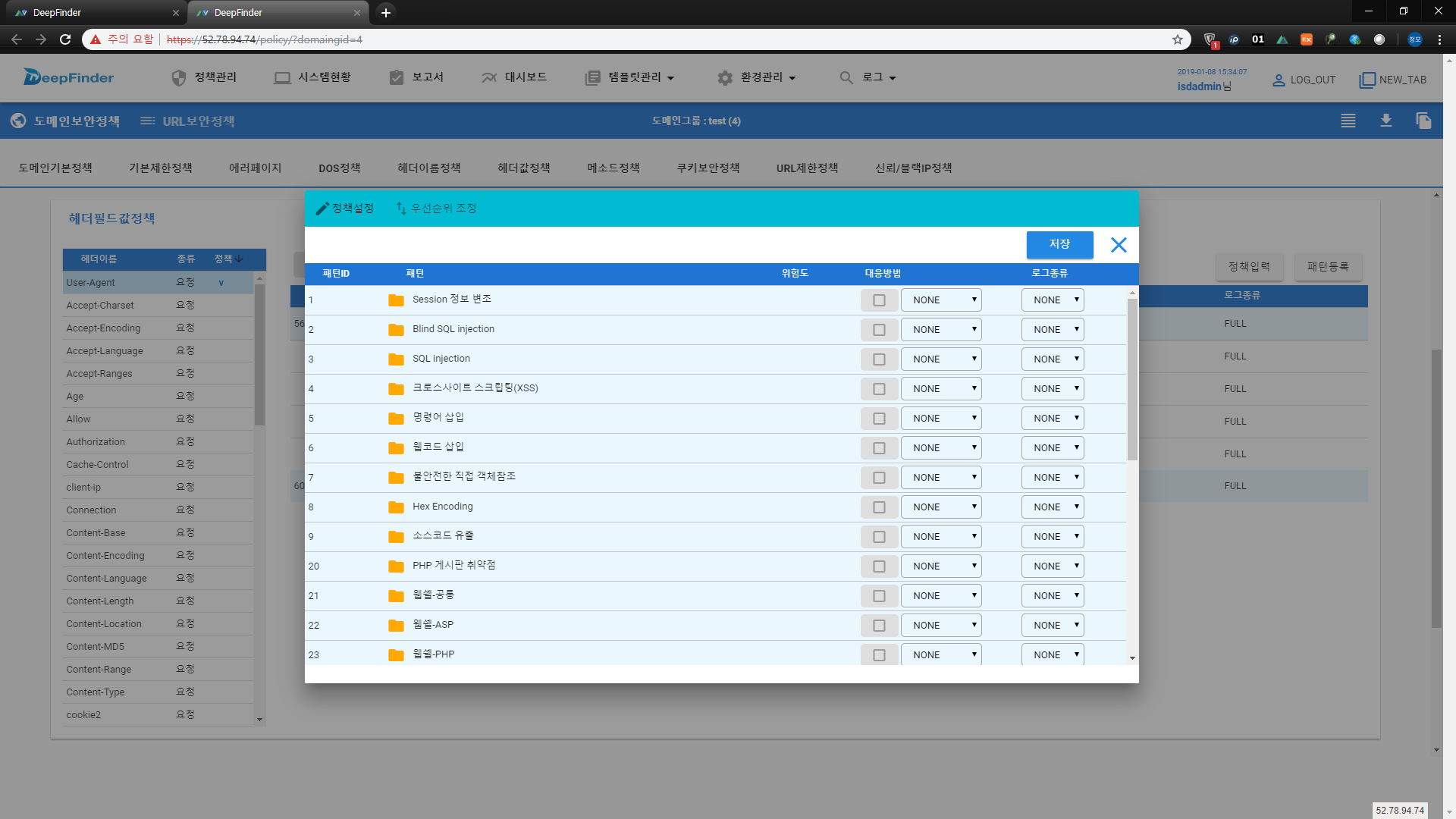
Task: Click the 환경관리 gear icon
Action: pyautogui.click(x=725, y=78)
